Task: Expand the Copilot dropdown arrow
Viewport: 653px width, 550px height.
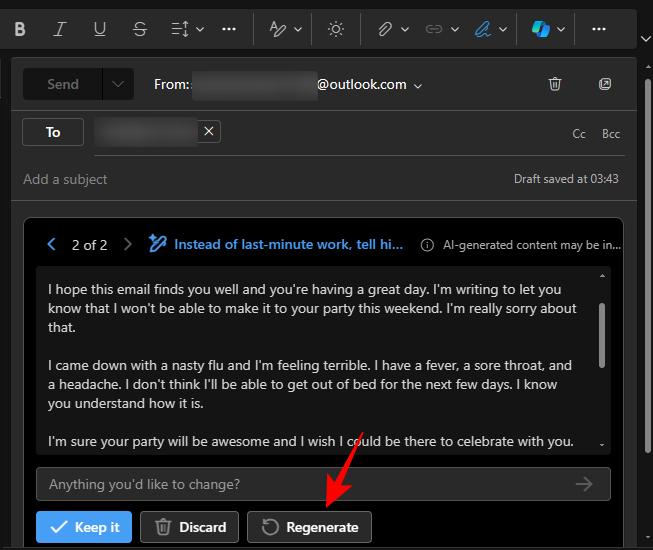Action: (x=561, y=30)
